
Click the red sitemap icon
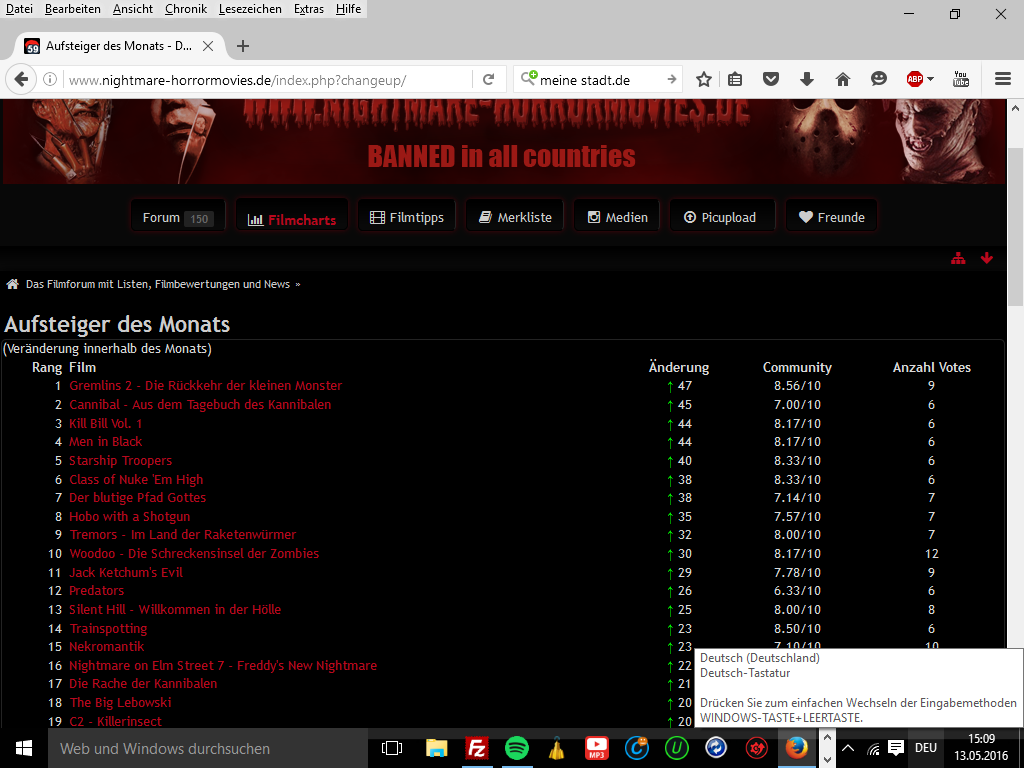958,259
